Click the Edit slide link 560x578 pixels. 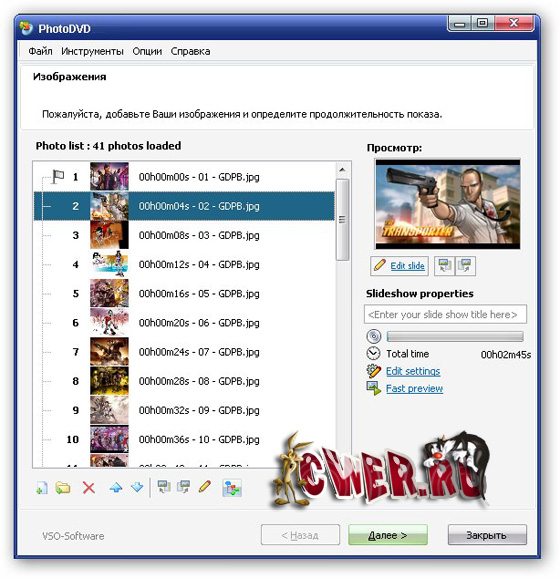click(407, 266)
